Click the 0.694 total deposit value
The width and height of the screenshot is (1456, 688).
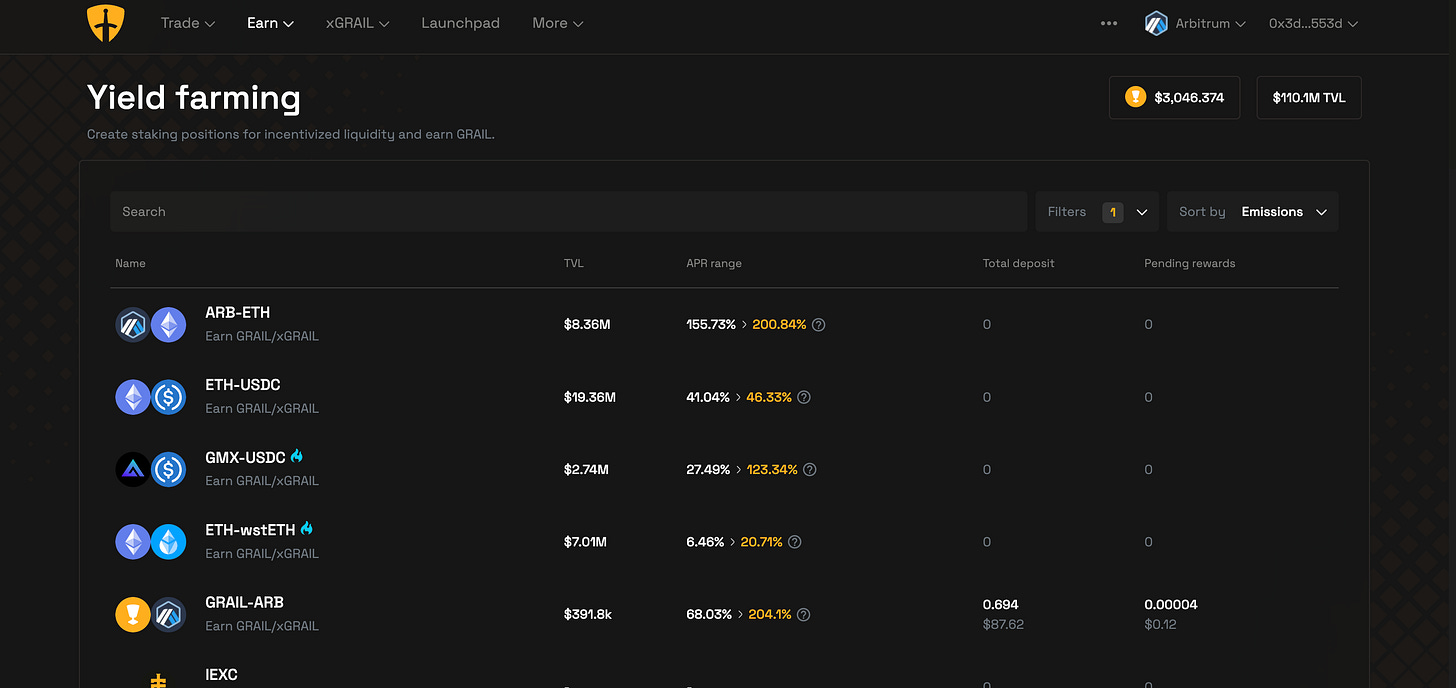click(1000, 604)
